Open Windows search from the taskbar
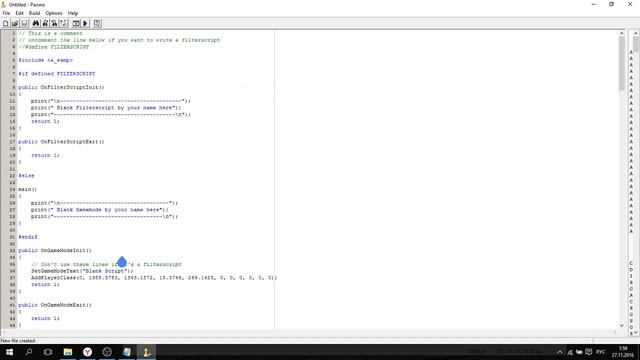Image resolution: width=640 pixels, height=360 pixels. coord(29,352)
